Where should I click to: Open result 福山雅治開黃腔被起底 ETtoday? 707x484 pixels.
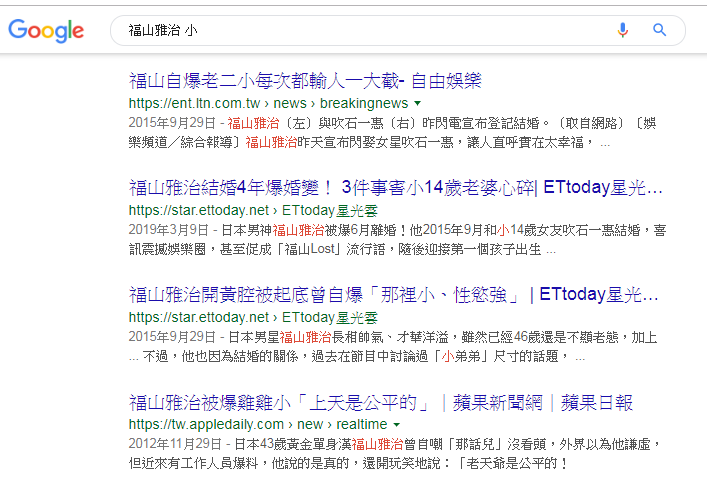tap(394, 295)
